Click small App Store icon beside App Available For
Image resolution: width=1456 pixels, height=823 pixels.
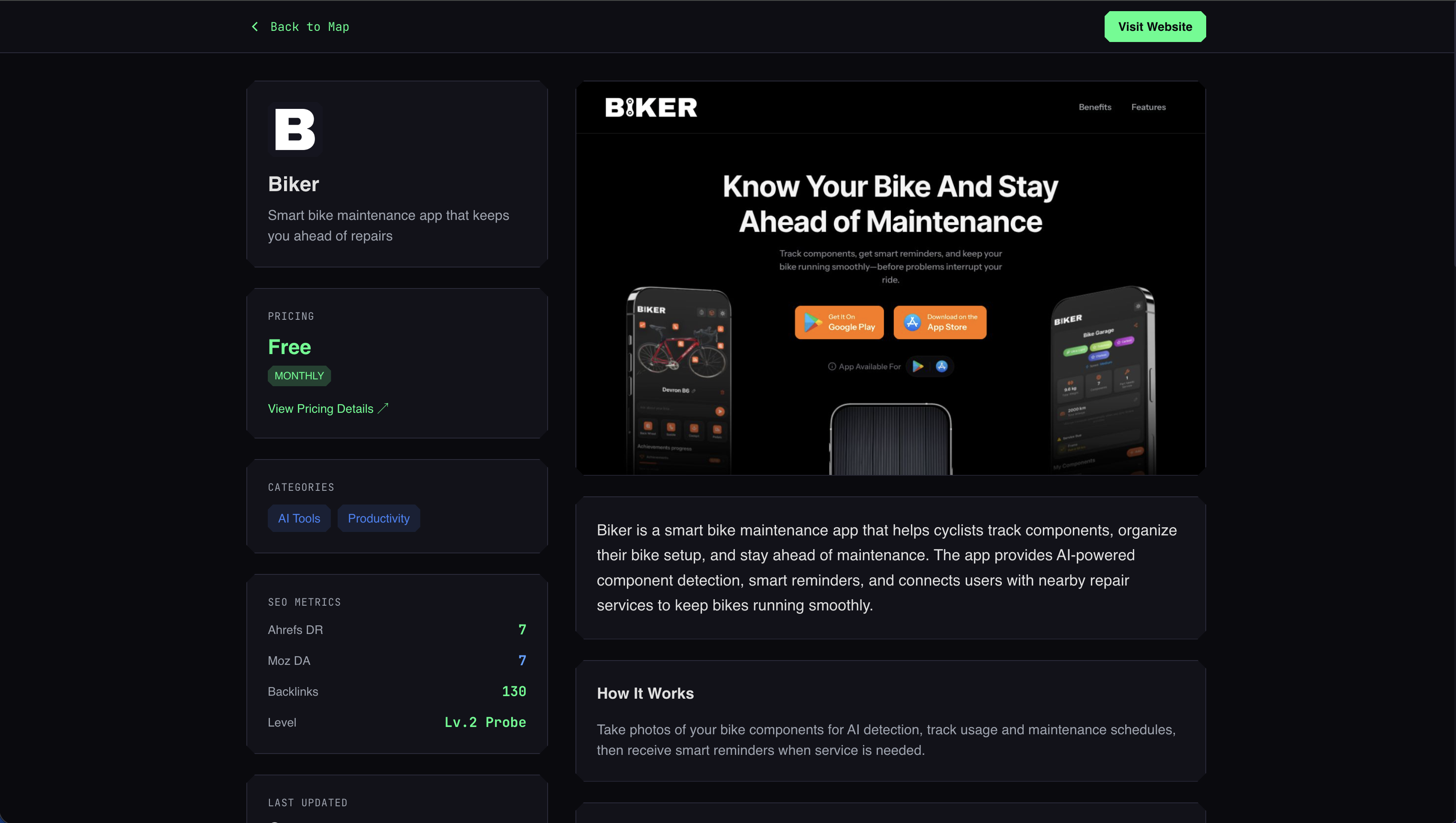(x=942, y=366)
